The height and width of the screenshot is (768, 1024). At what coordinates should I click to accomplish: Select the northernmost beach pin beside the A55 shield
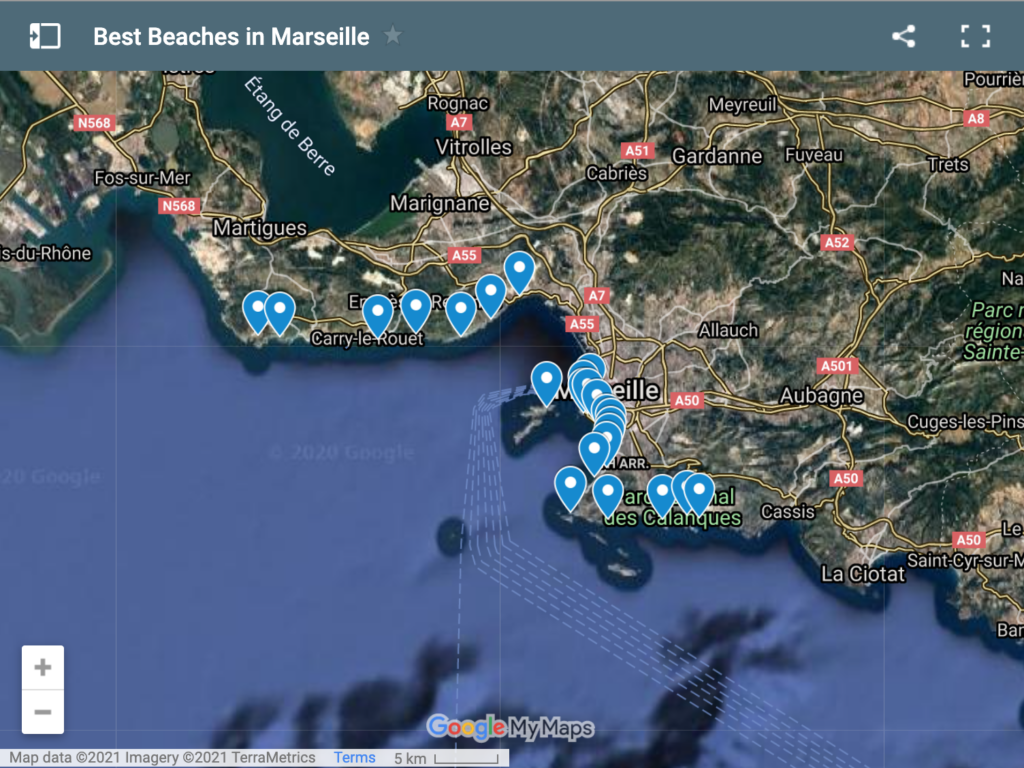click(519, 272)
